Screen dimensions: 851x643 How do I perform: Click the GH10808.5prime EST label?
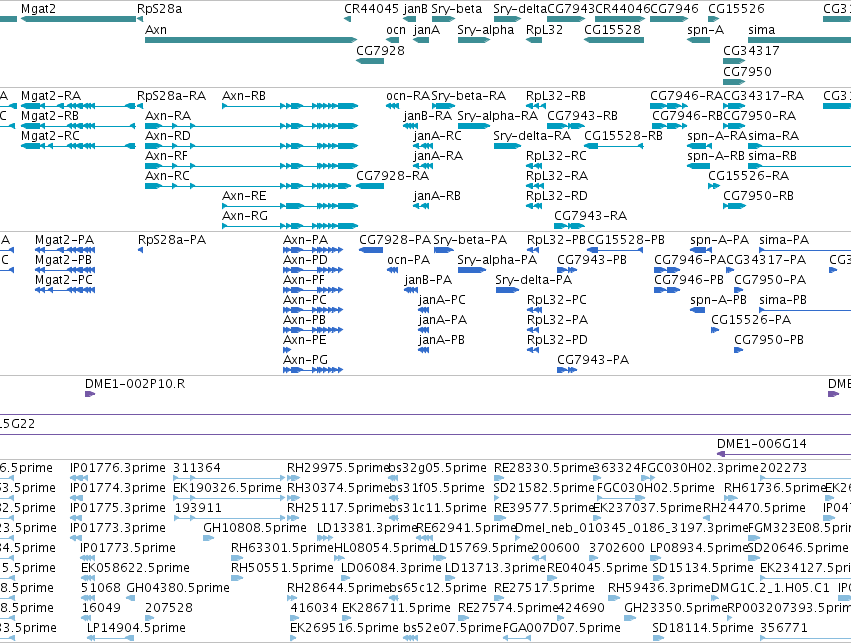(x=255, y=528)
